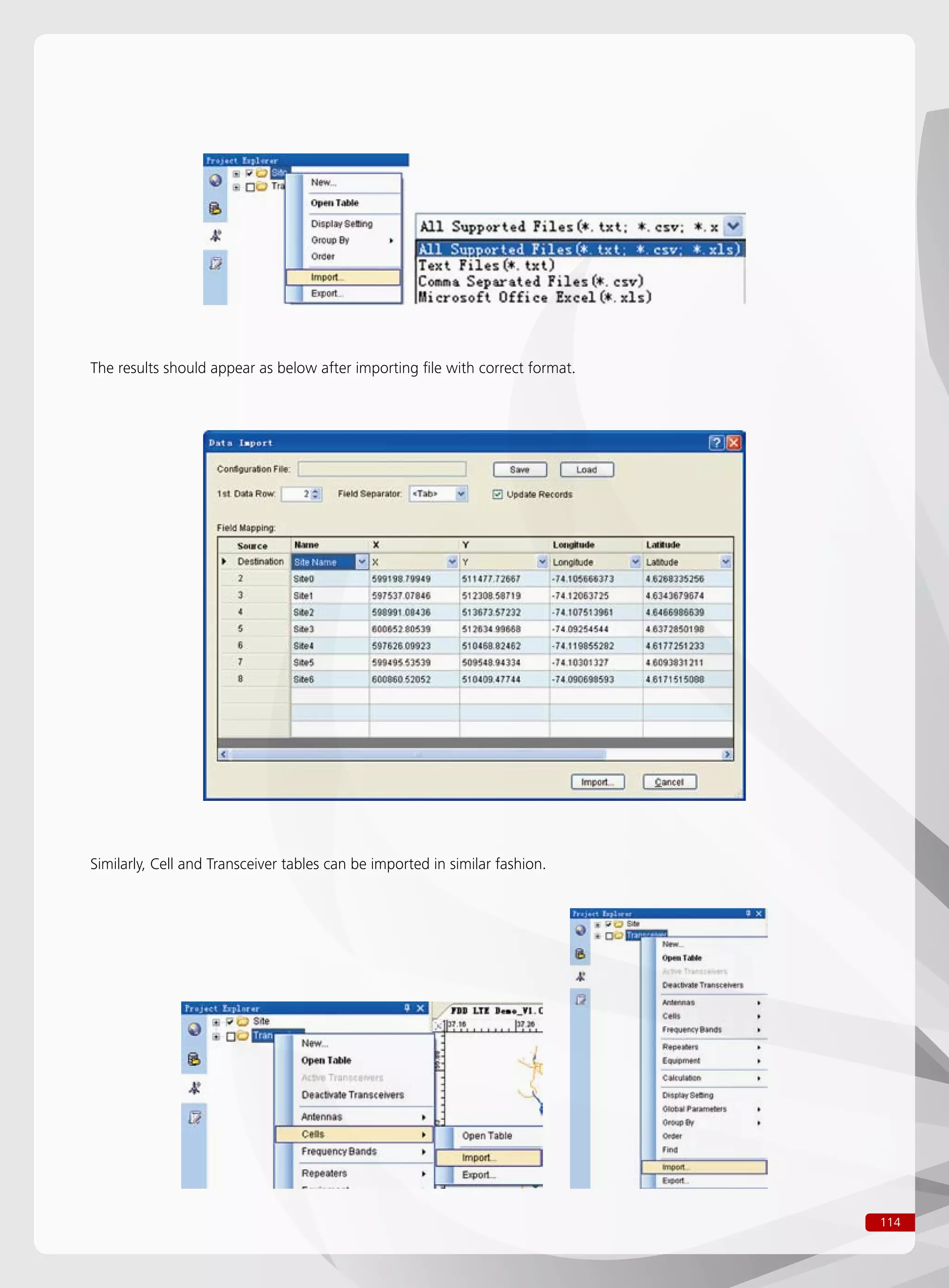Image resolution: width=949 pixels, height=1288 pixels.
Task: Uncheck the Site checkbox in top Project Explorer
Action: 249,172
